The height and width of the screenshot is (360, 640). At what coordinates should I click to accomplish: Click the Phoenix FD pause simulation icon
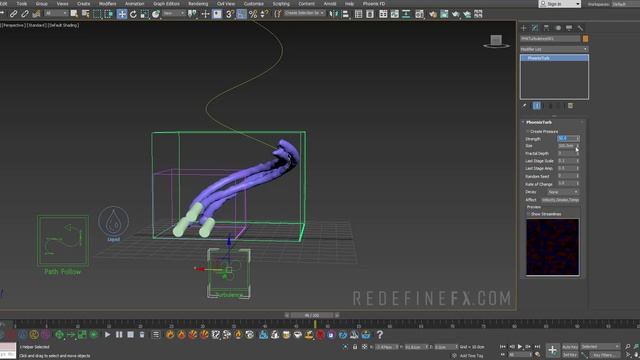pyautogui.click(x=119, y=335)
